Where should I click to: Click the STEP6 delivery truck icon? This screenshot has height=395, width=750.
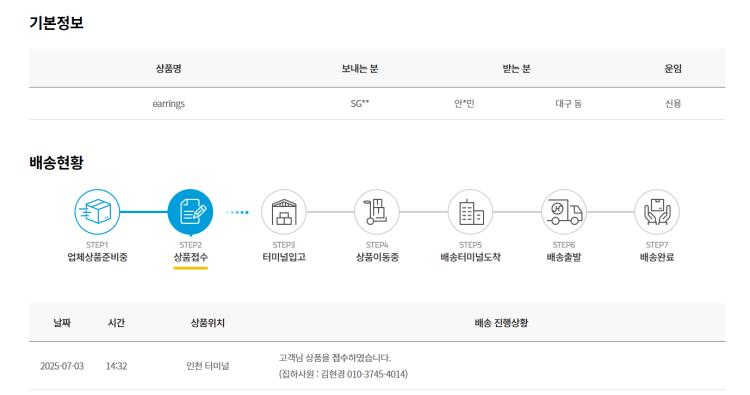[564, 212]
